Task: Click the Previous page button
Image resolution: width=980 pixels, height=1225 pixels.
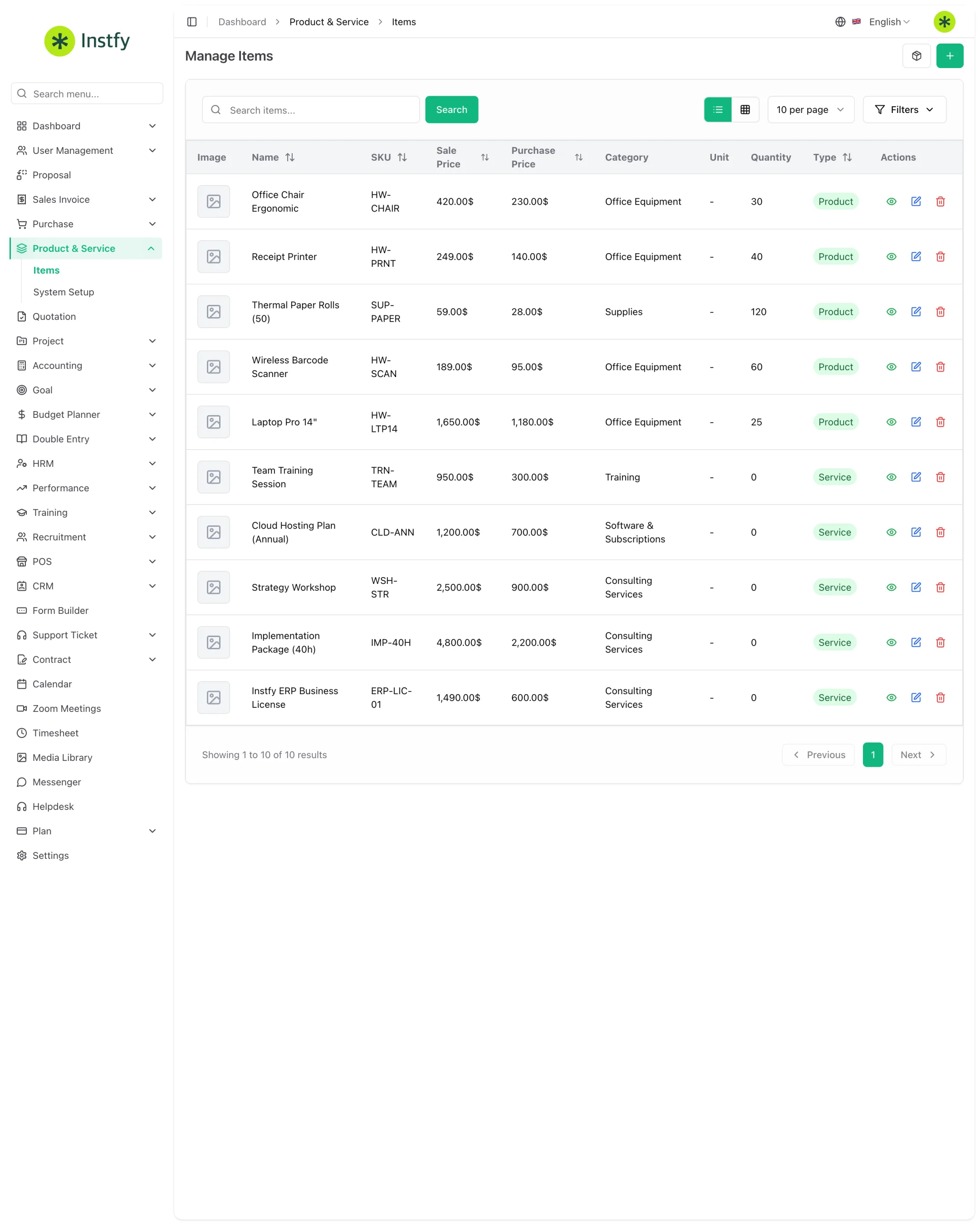Action: click(818, 755)
